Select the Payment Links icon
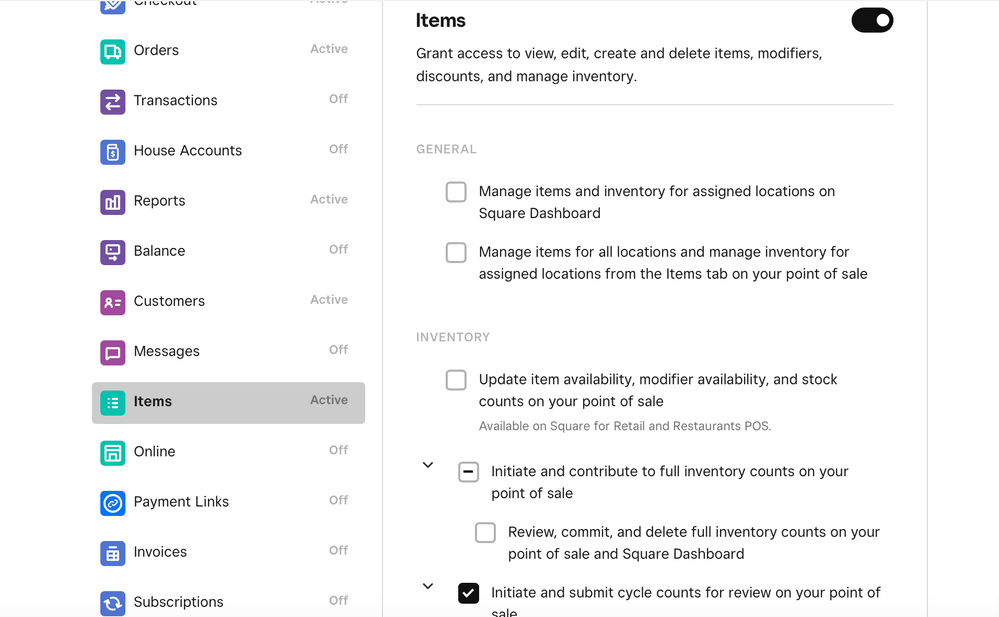The width and height of the screenshot is (999, 617). point(112,502)
